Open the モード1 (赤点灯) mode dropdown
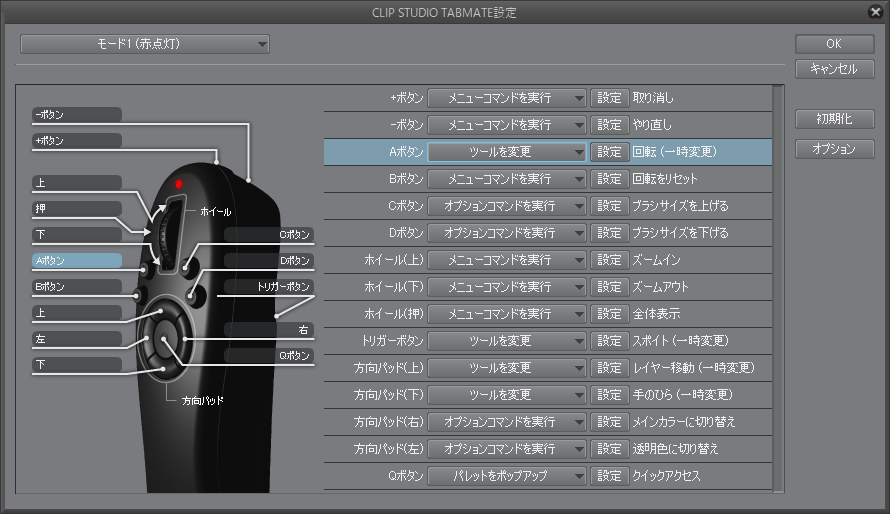 [x=145, y=44]
